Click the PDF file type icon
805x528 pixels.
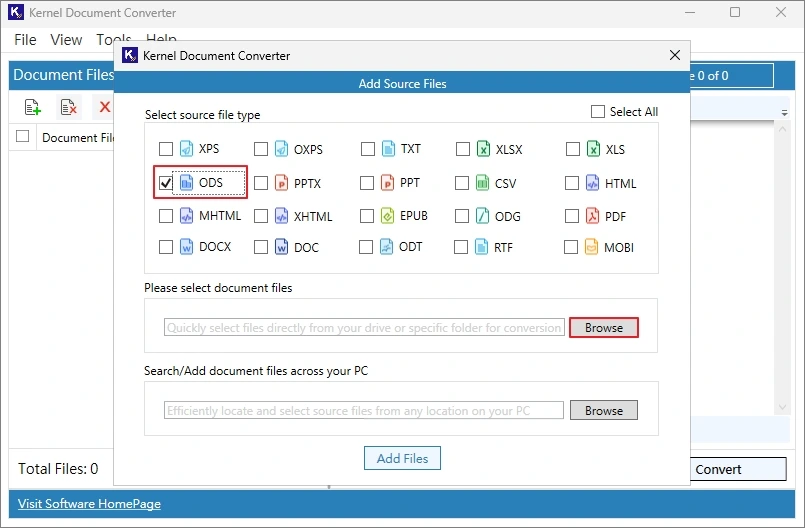pos(592,216)
